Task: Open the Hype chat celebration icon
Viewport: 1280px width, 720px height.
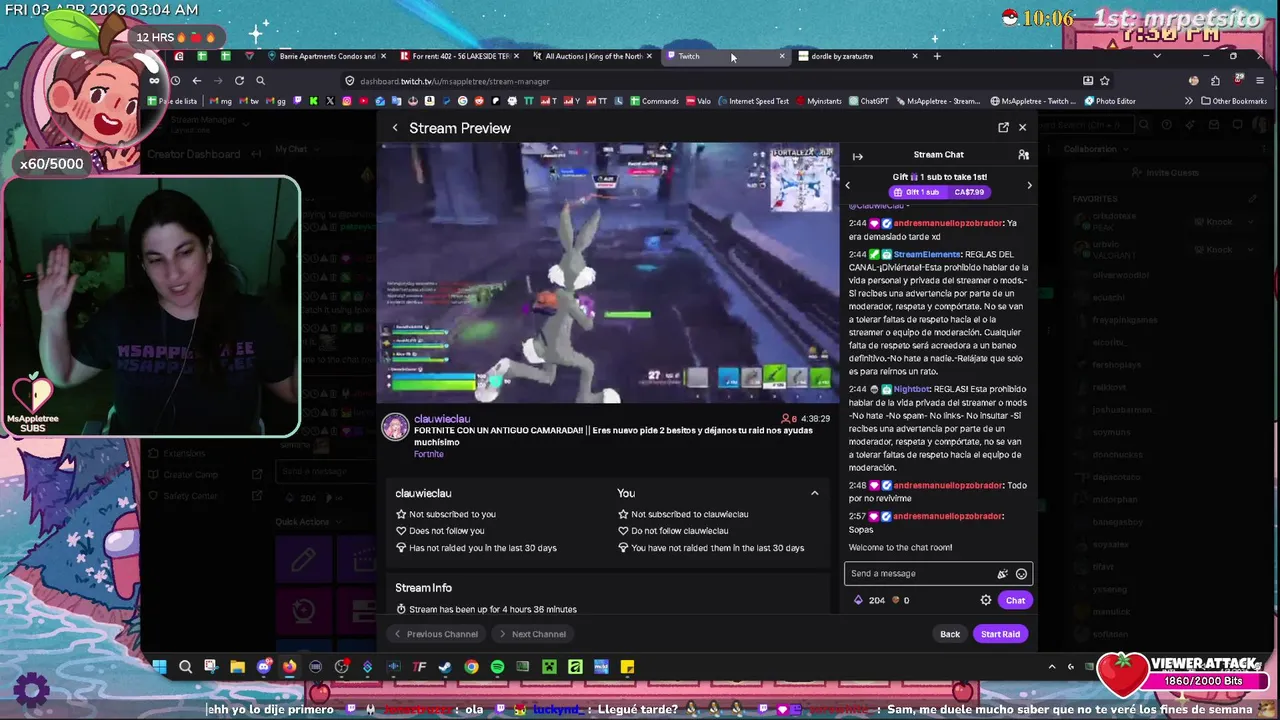Action: pos(1002,574)
